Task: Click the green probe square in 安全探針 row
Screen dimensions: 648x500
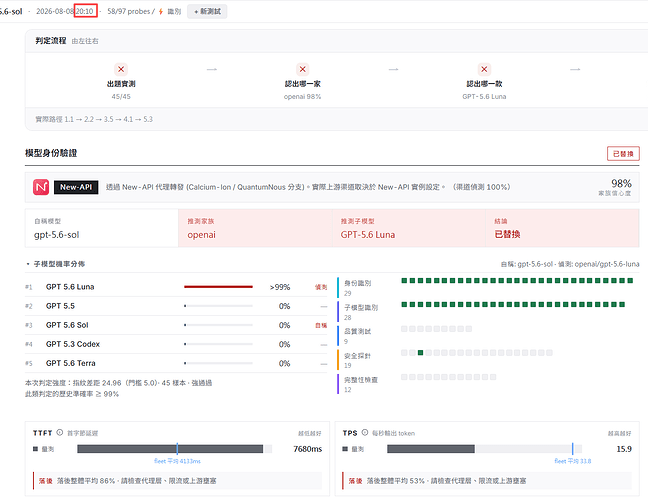Action: pyautogui.click(x=420, y=353)
